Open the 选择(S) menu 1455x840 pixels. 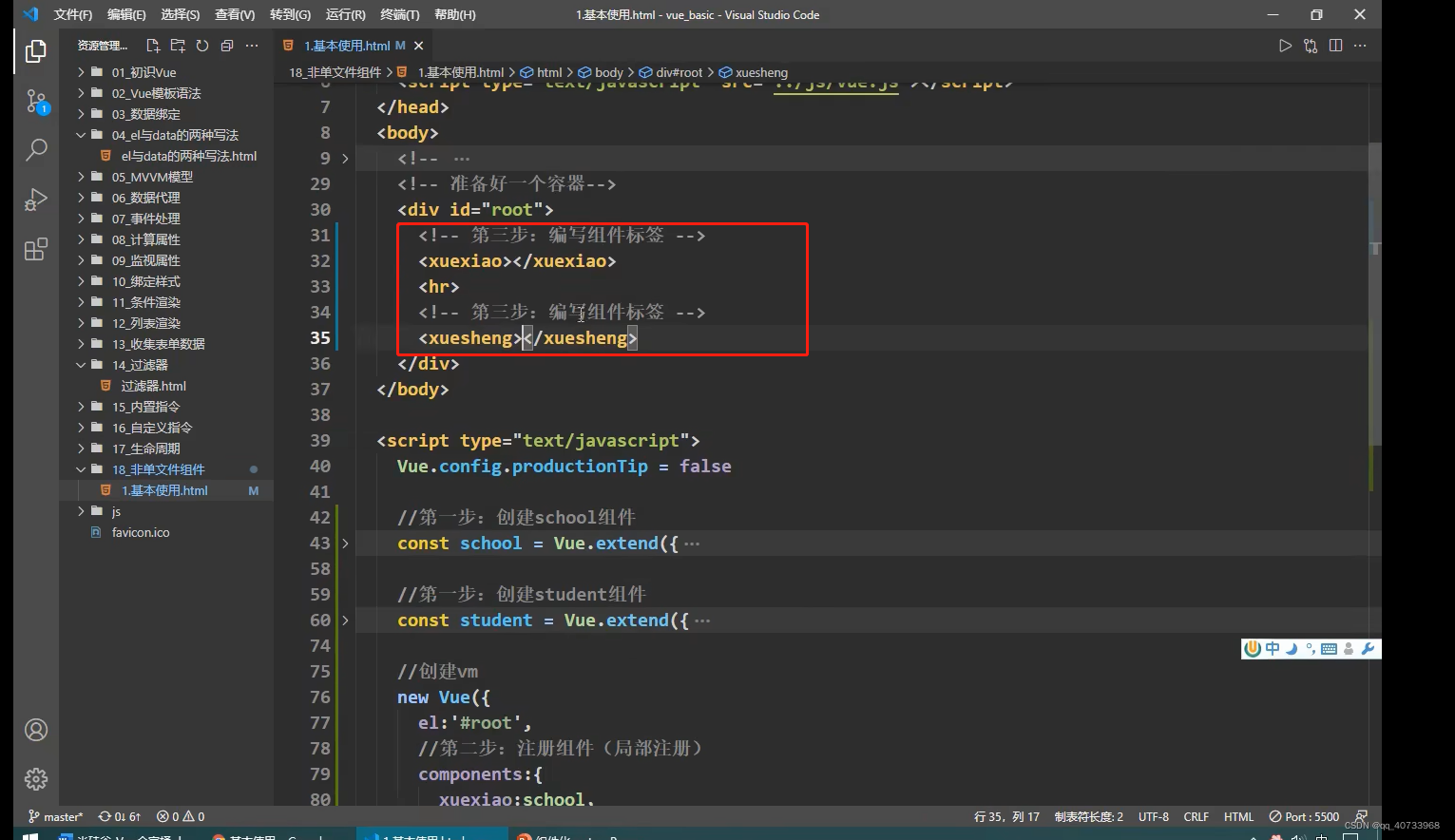point(180,14)
